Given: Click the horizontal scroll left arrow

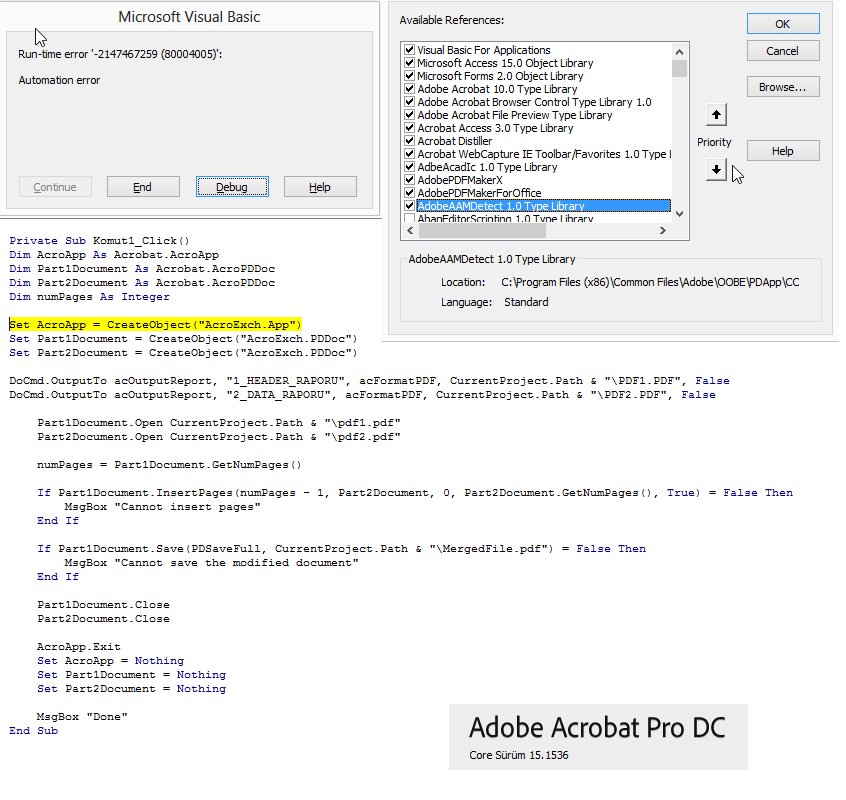Looking at the screenshot, I should click(x=409, y=232).
